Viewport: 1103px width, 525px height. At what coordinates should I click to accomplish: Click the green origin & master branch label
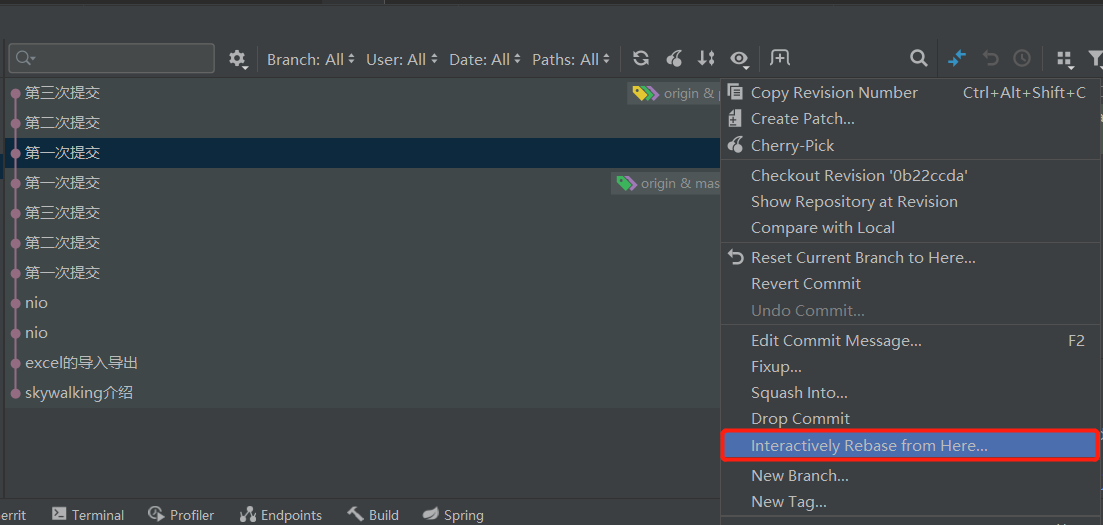click(x=667, y=184)
